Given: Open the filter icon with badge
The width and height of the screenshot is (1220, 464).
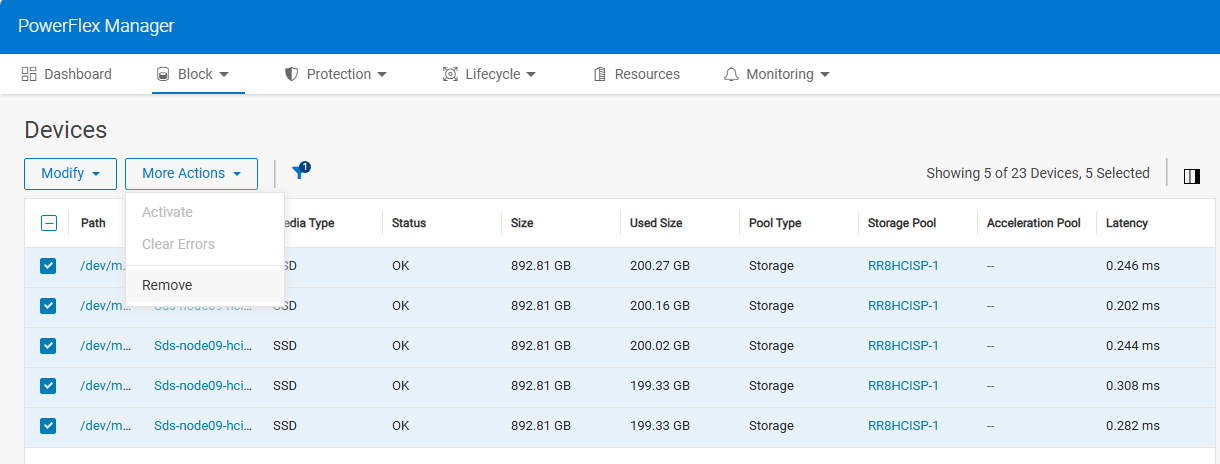Looking at the screenshot, I should (300, 172).
